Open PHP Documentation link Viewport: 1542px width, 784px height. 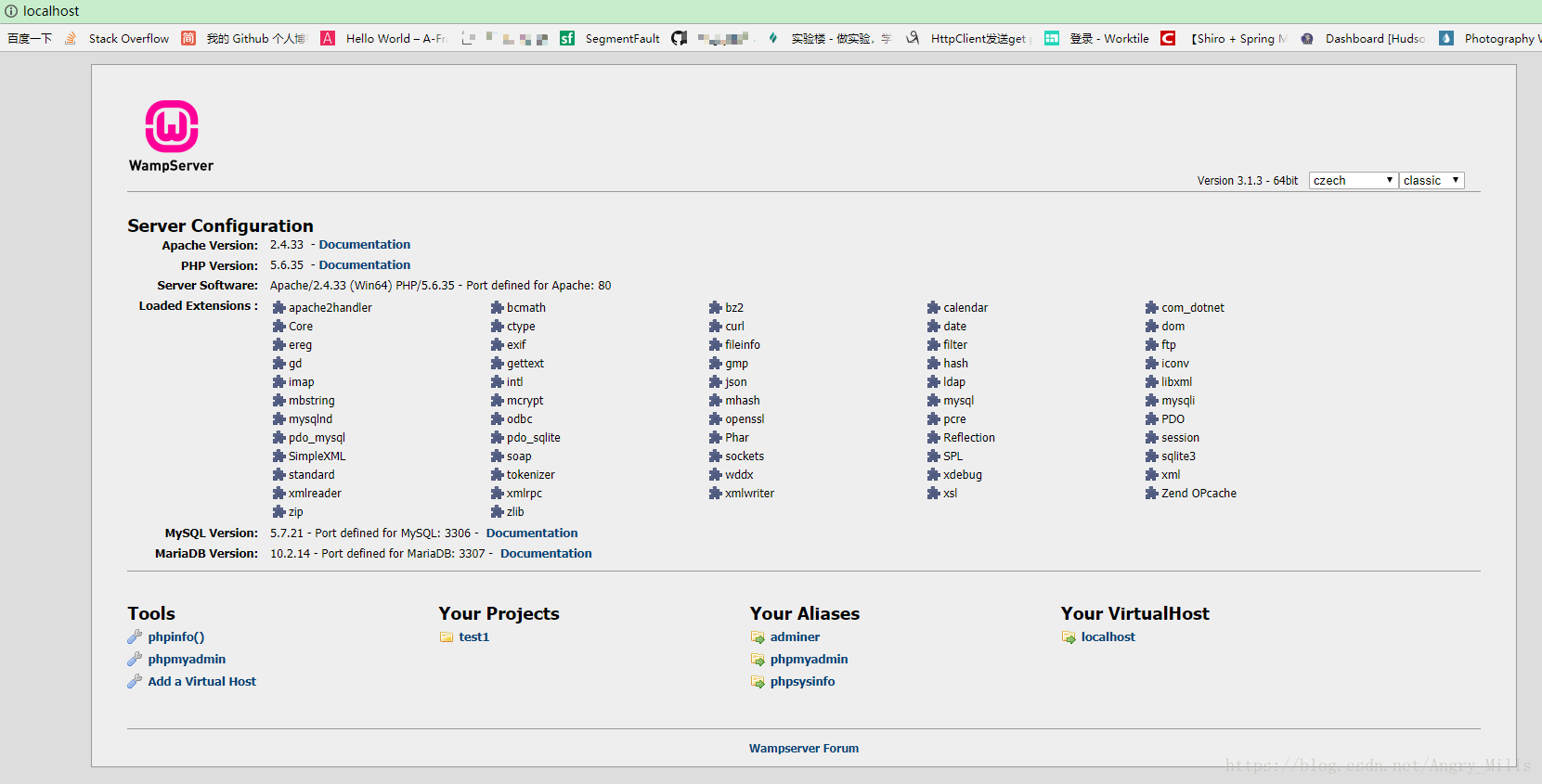[365, 265]
